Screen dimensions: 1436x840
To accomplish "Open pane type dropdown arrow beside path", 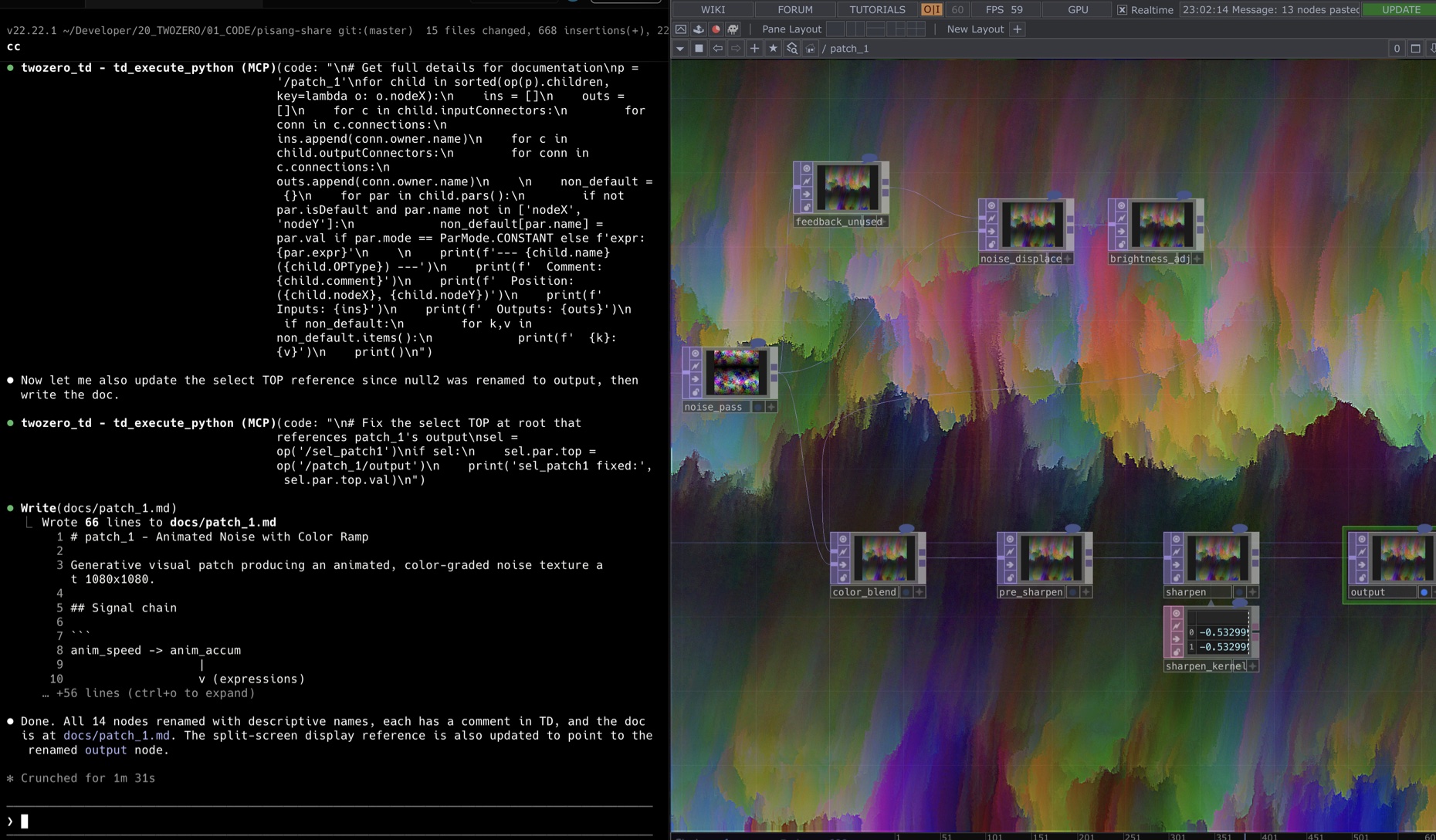I will [680, 49].
